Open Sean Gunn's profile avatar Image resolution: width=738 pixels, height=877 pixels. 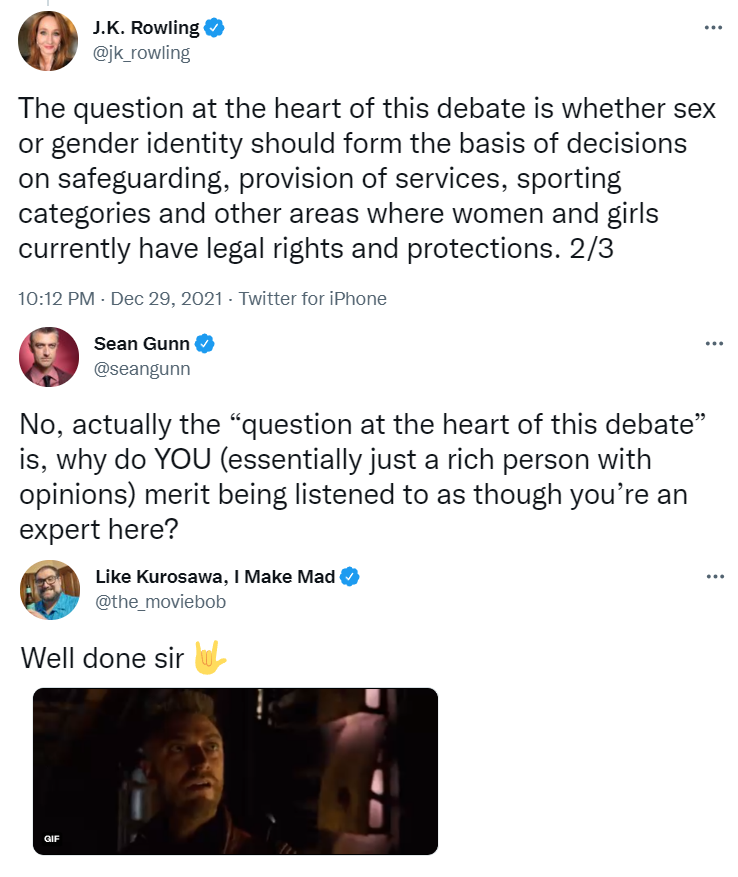click(x=49, y=357)
